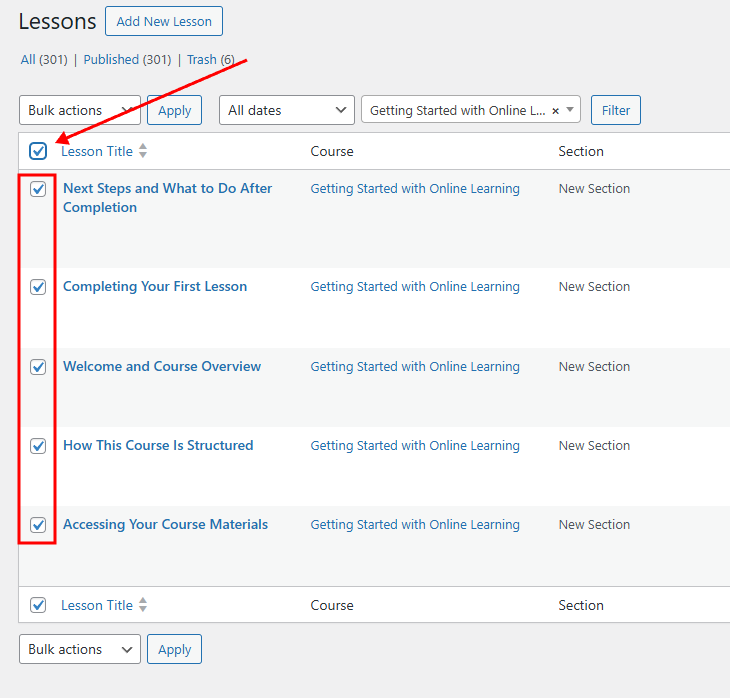Toggle the select-all checkbox in table header
The width and height of the screenshot is (730, 698).
tap(38, 151)
